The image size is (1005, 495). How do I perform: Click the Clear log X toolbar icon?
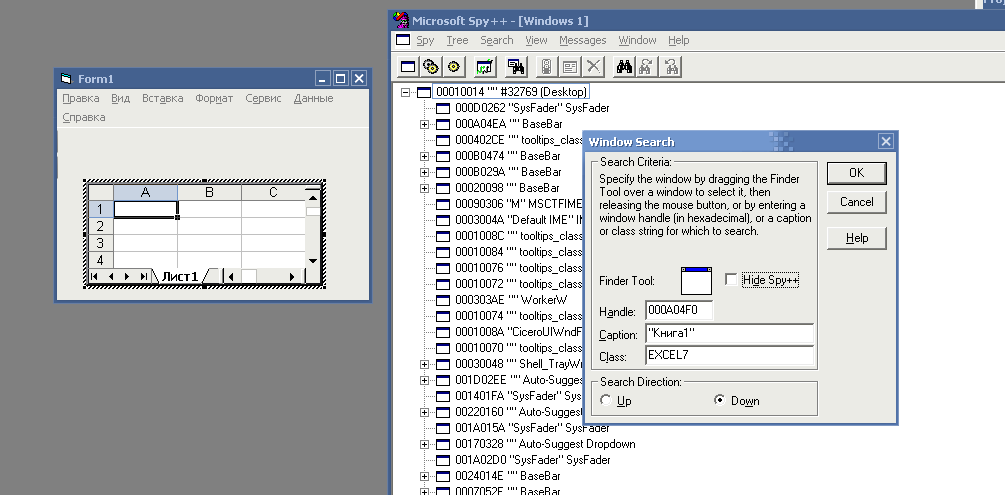[594, 66]
